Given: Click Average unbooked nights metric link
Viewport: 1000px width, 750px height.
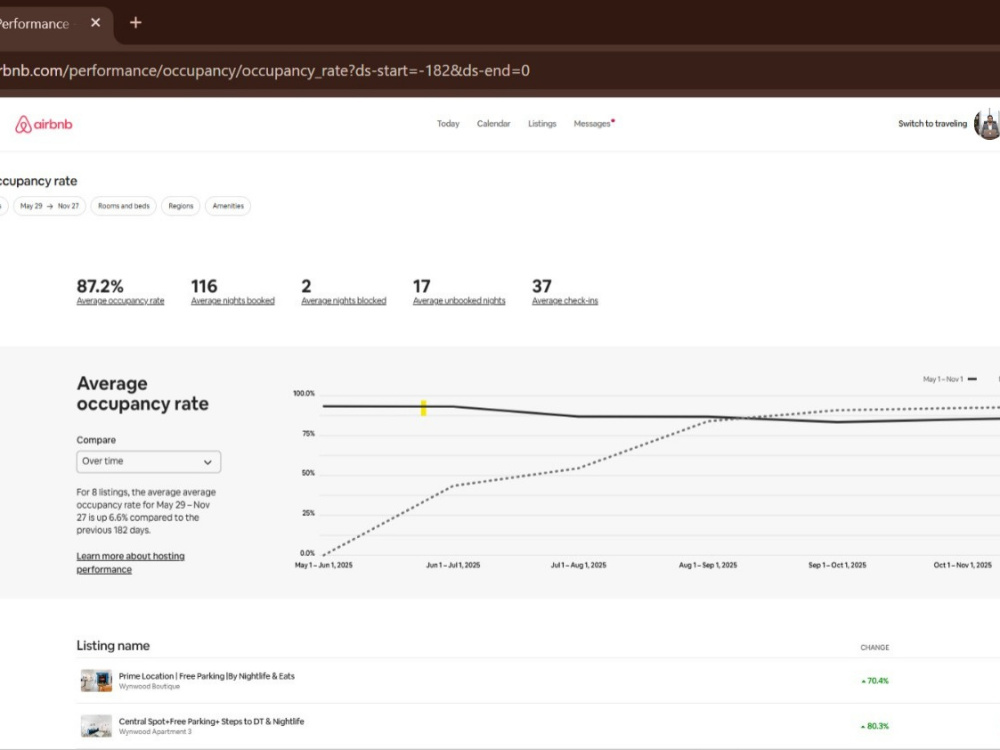Looking at the screenshot, I should pos(459,301).
